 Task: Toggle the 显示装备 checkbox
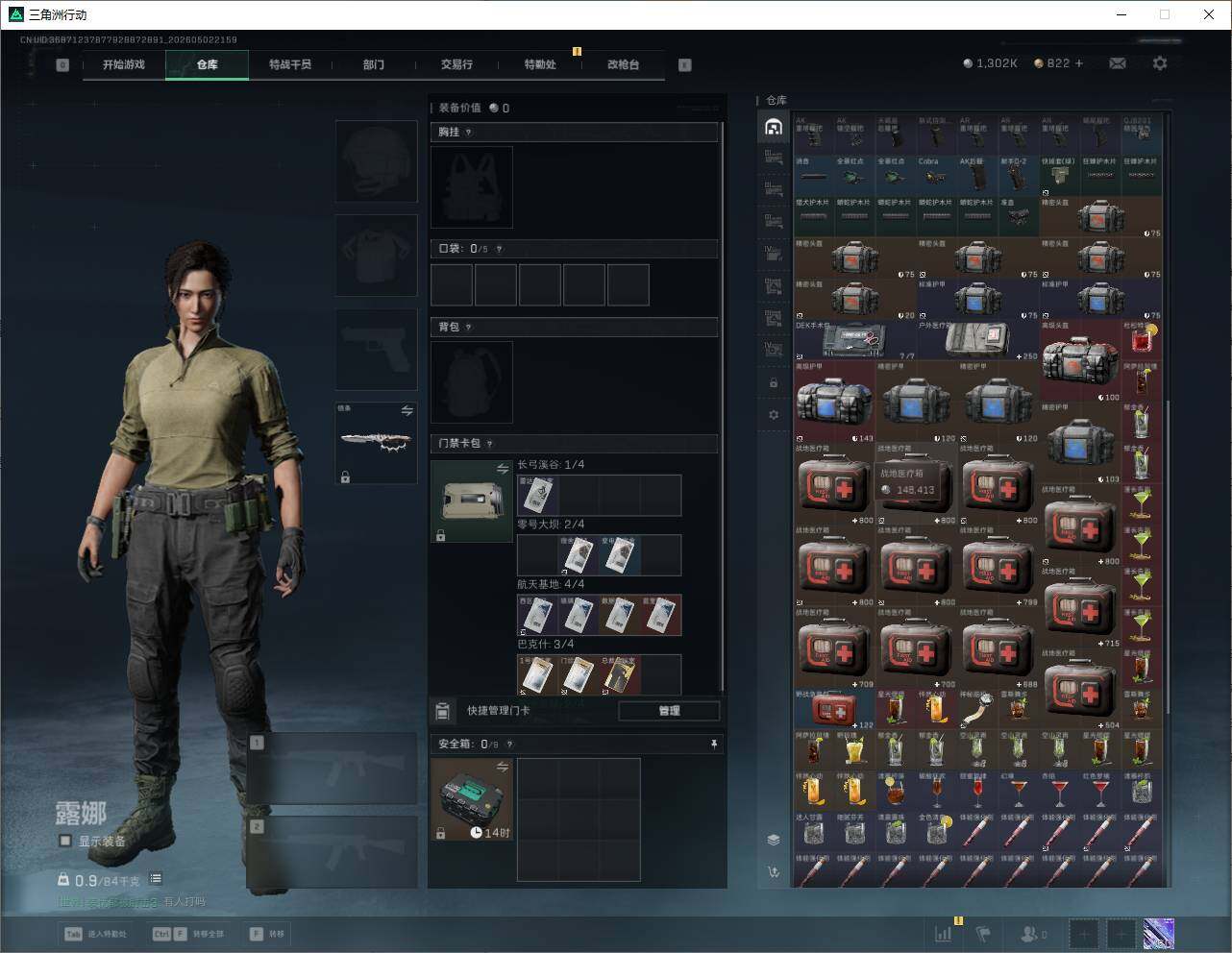[x=65, y=841]
